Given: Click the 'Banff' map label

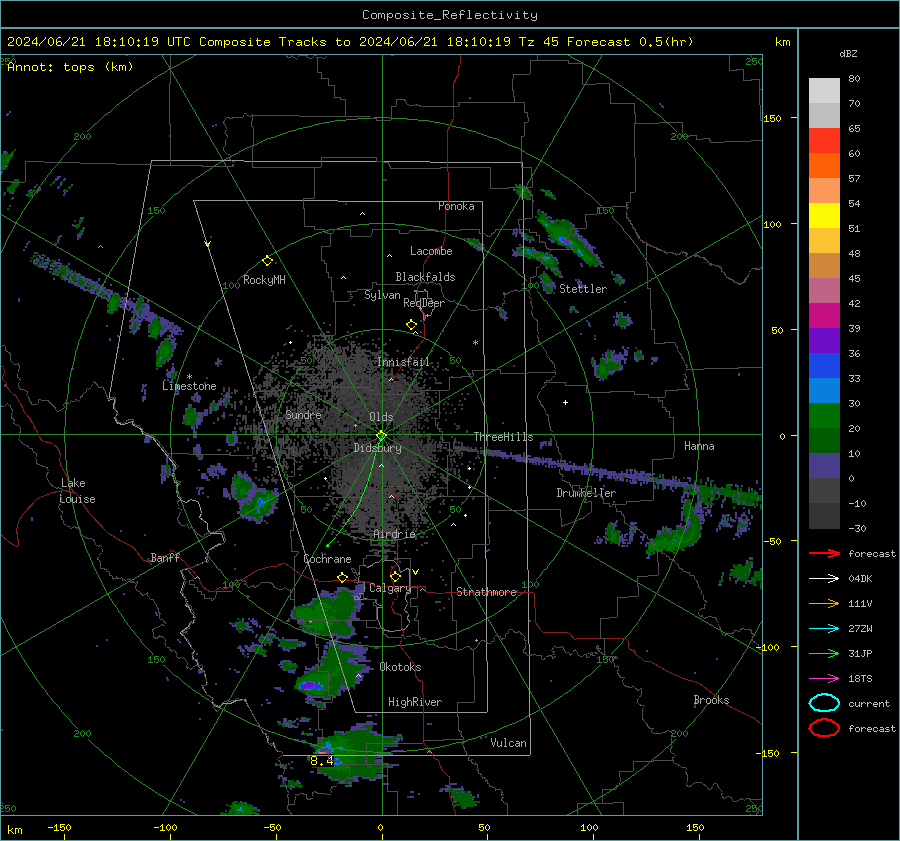Looking at the screenshot, I should 165,557.
